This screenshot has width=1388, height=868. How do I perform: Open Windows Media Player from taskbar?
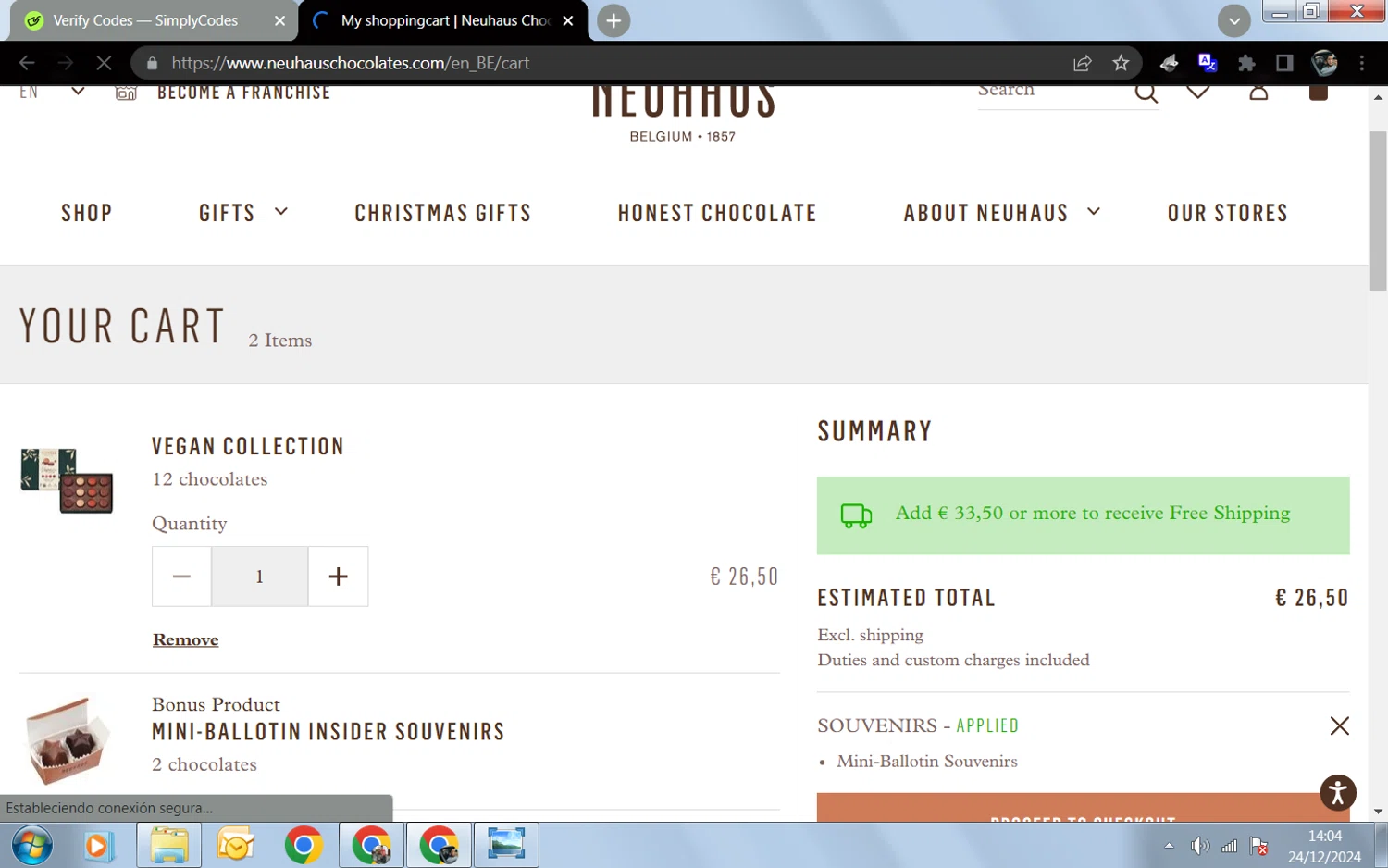pos(97,846)
